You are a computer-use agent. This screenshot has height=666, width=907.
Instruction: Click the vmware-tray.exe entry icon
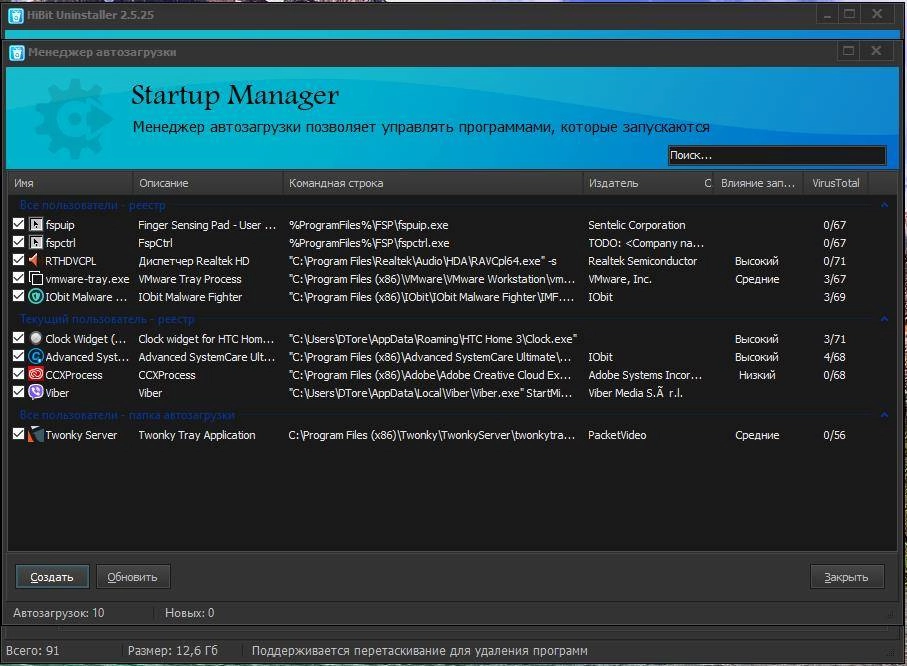tap(36, 278)
